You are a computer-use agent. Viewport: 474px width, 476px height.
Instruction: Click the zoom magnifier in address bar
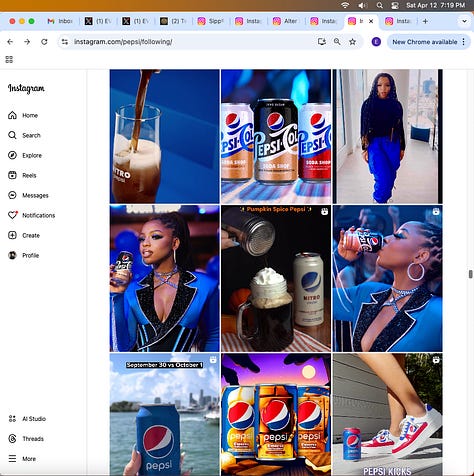tap(337, 42)
